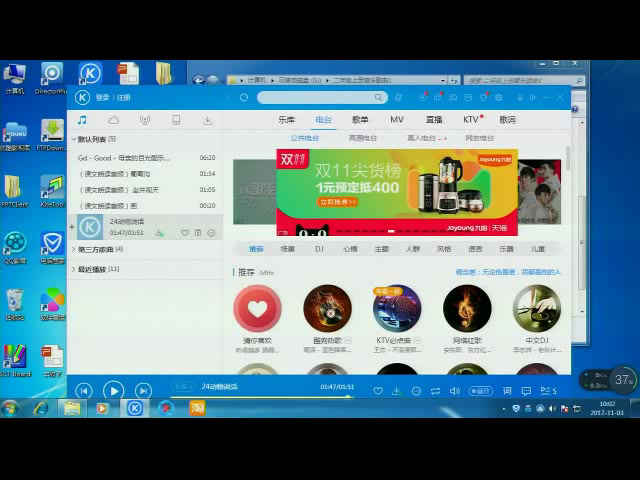The height and width of the screenshot is (480, 640).
Task: Open the apps grid icon in header
Action: (x=438, y=98)
